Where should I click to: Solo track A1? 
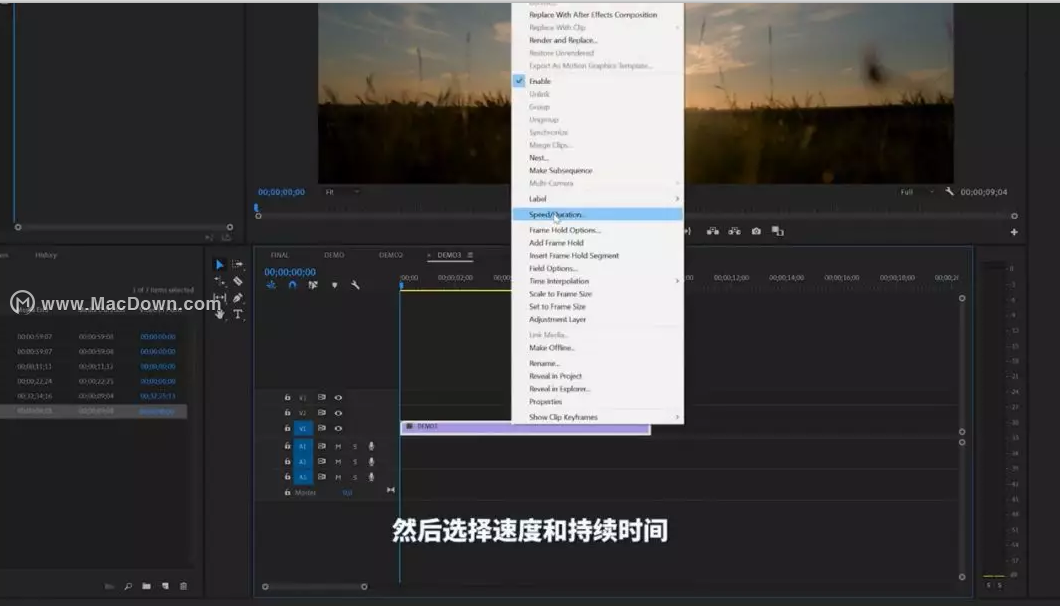pos(355,446)
